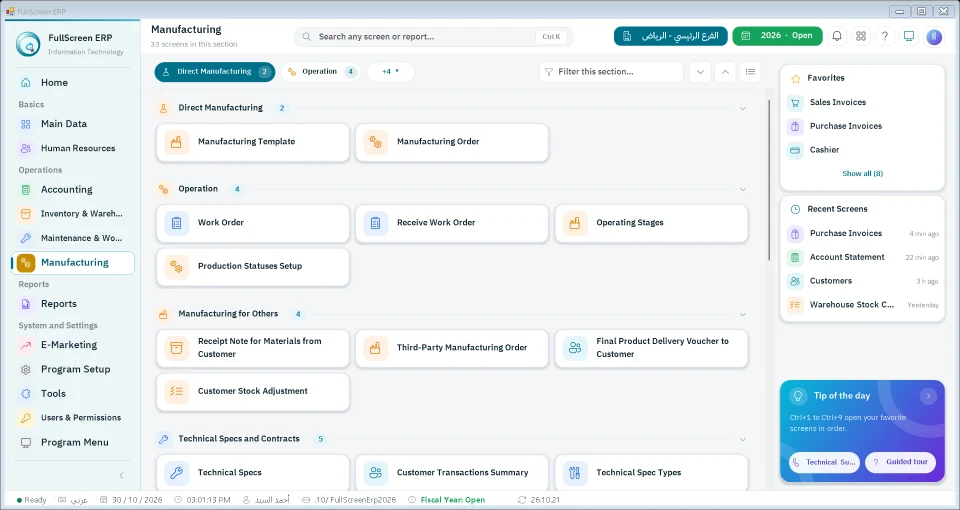
Task: Open the user profile avatar
Action: 934,37
